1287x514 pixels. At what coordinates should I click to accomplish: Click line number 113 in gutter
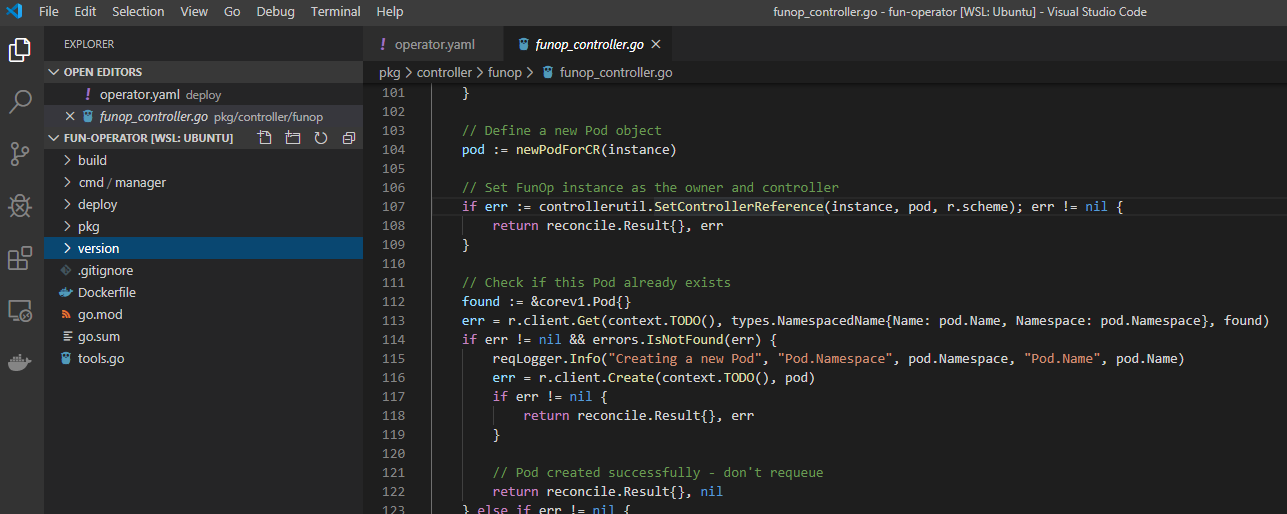[x=393, y=321]
